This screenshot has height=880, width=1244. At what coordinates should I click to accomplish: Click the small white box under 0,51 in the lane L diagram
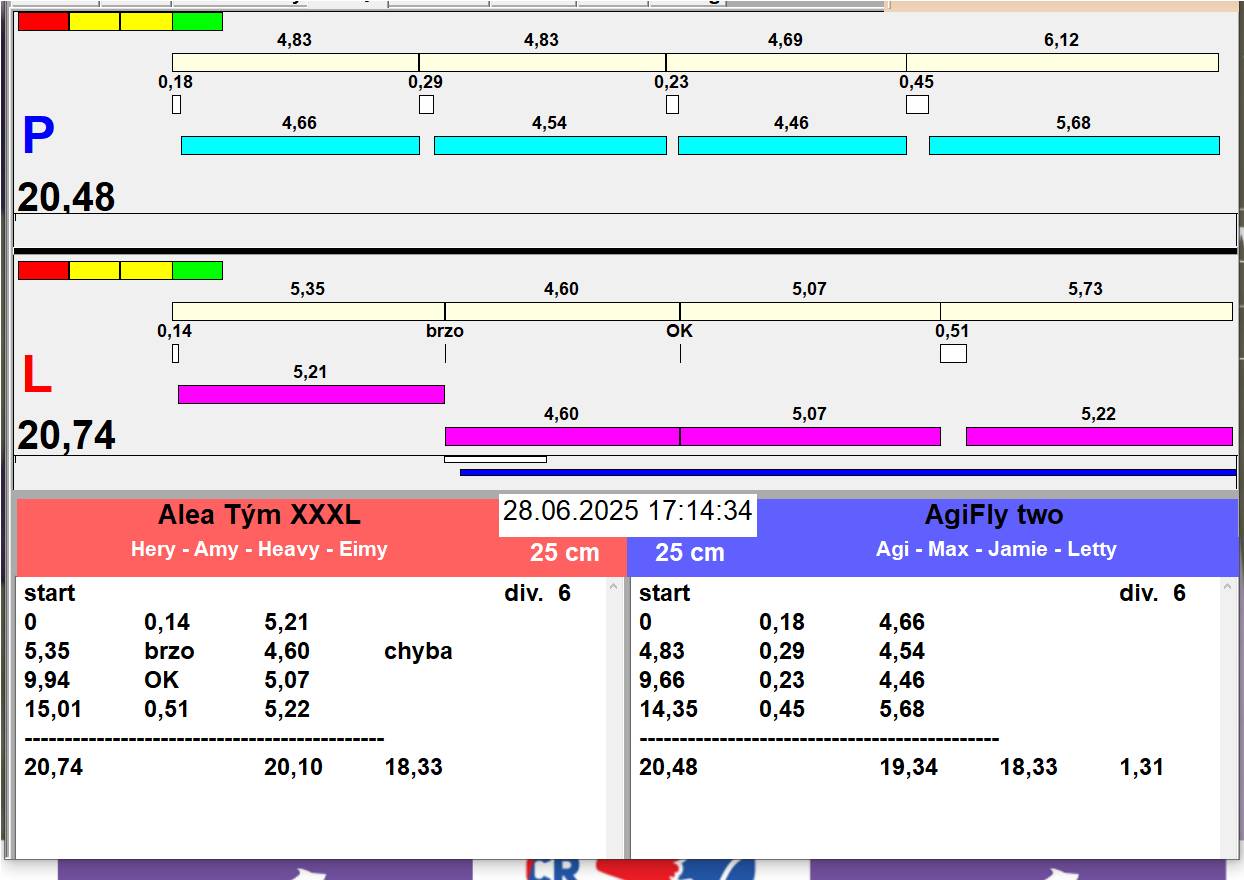(x=953, y=353)
